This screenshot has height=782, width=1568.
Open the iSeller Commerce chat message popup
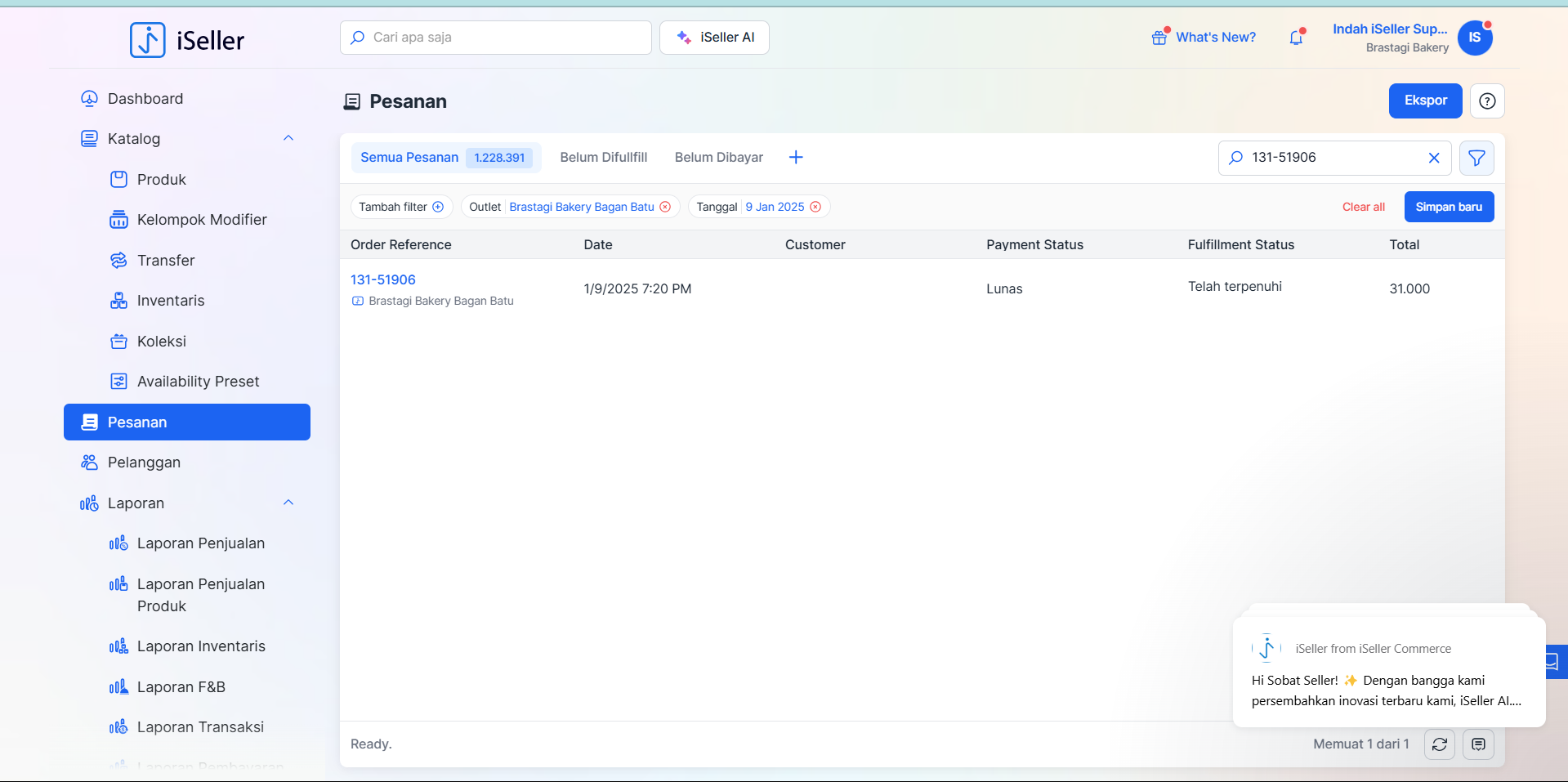1389,672
